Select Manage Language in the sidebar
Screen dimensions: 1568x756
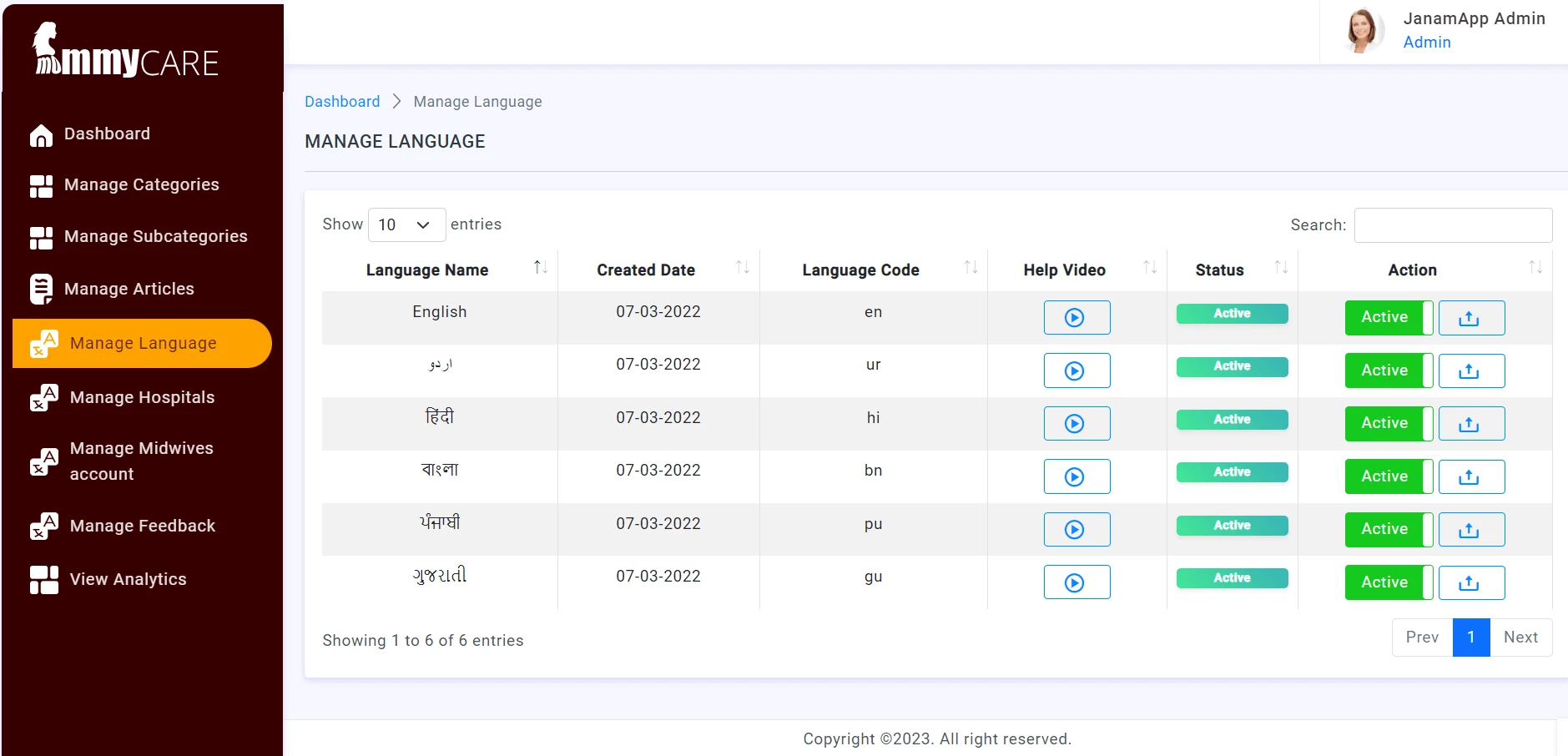tap(141, 342)
